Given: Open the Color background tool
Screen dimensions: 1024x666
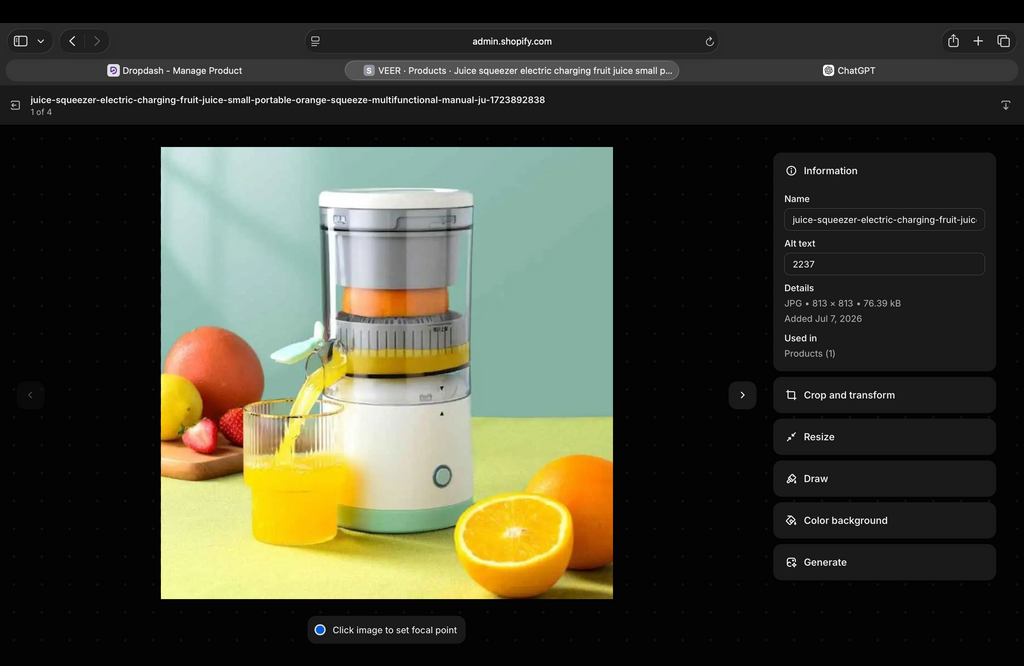Looking at the screenshot, I should click(884, 520).
